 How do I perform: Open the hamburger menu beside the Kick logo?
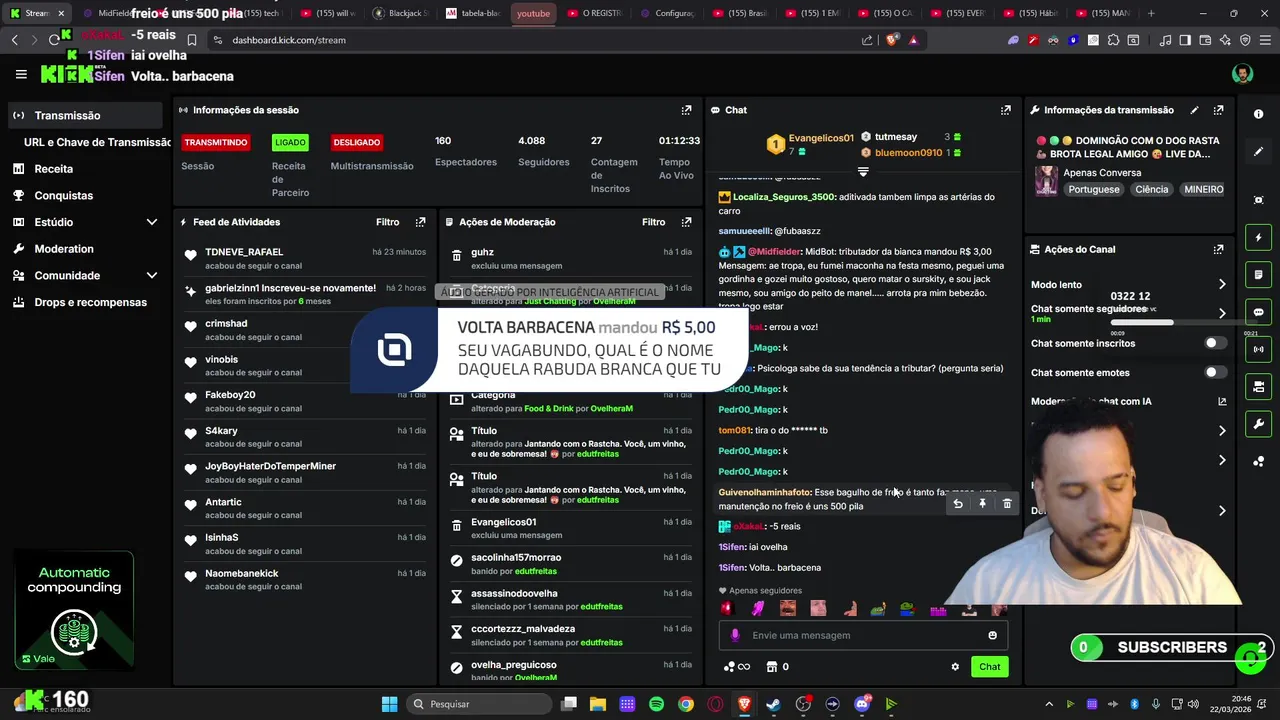(x=21, y=74)
